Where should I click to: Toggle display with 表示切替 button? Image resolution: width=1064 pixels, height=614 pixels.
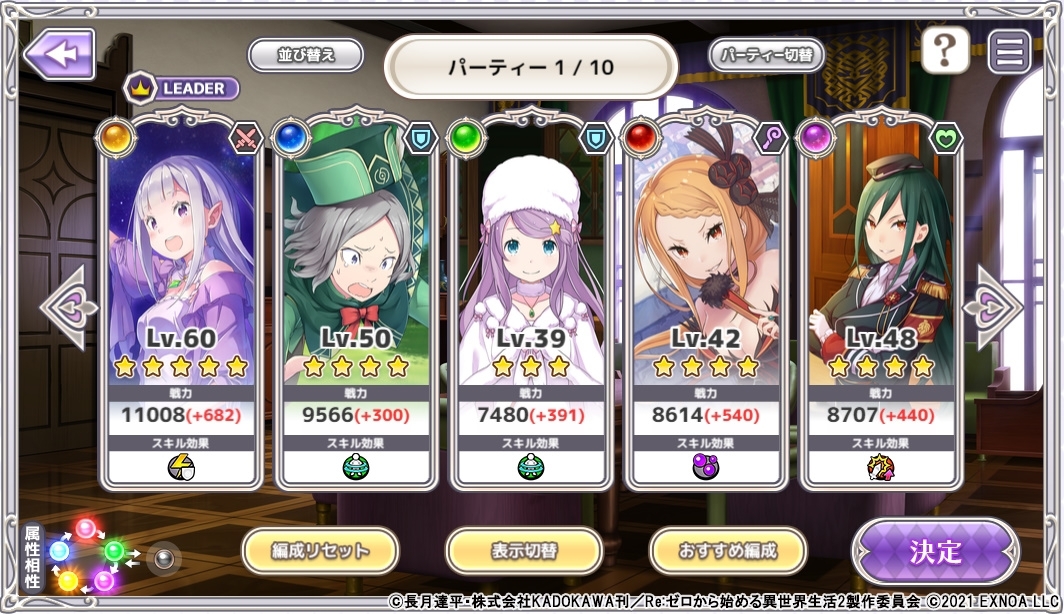click(524, 550)
